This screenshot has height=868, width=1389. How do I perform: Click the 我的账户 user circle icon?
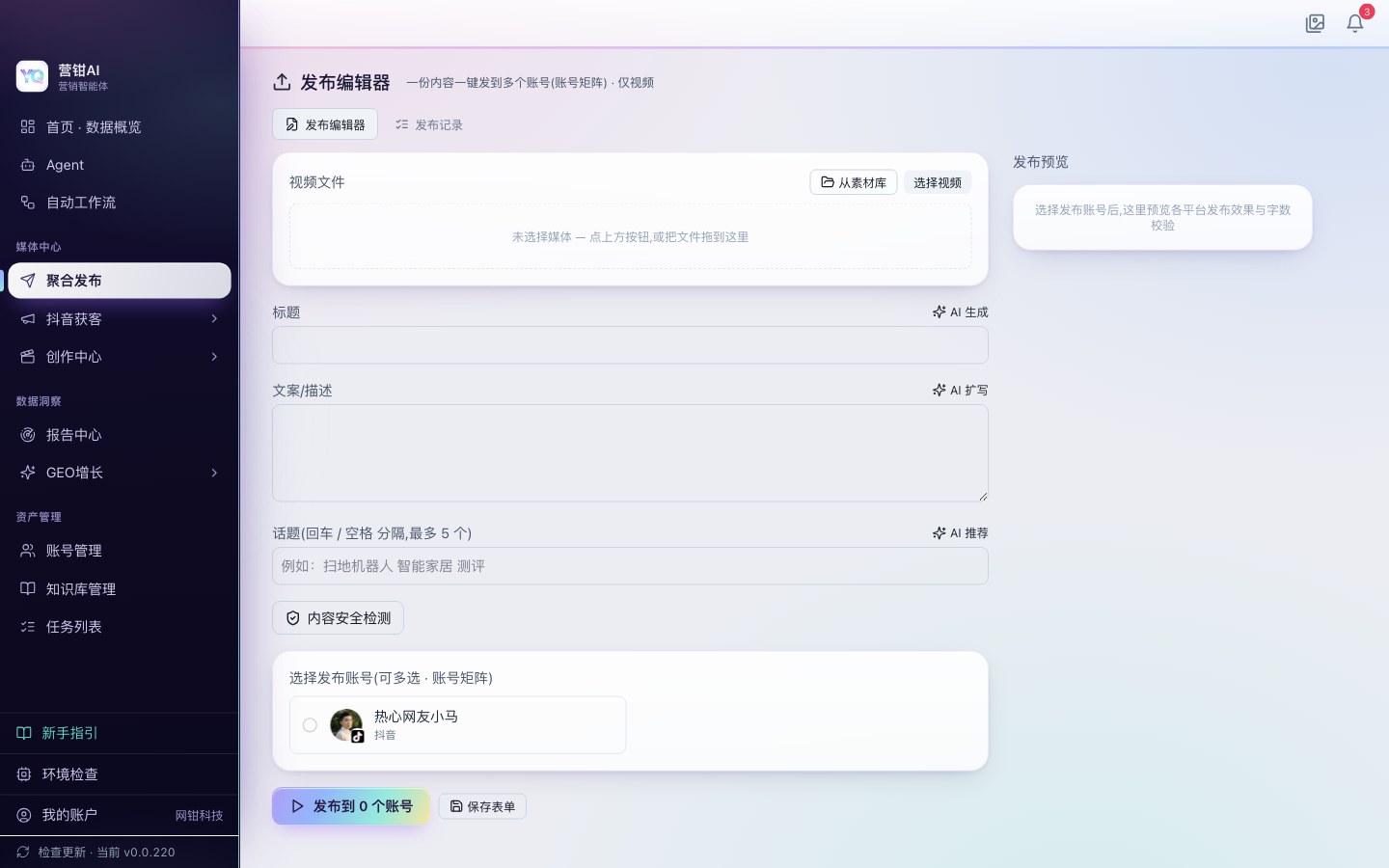tap(24, 815)
